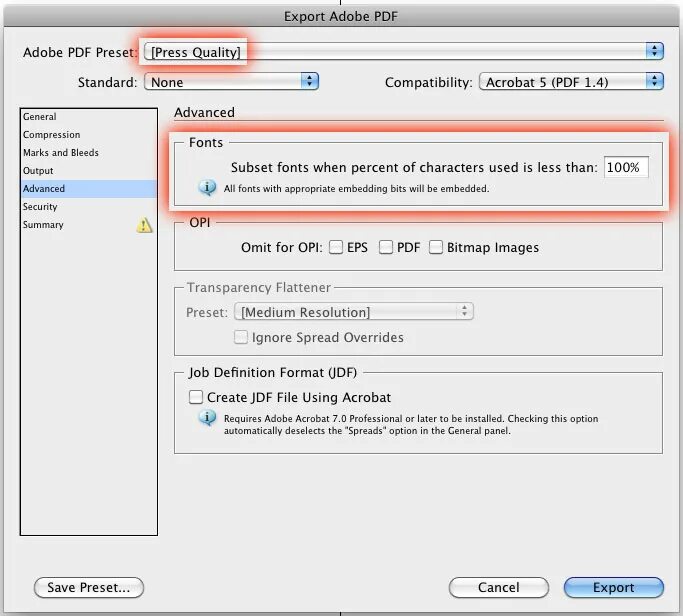The width and height of the screenshot is (683, 616).
Task: Open the Compatibility dropdown
Action: click(x=571, y=82)
